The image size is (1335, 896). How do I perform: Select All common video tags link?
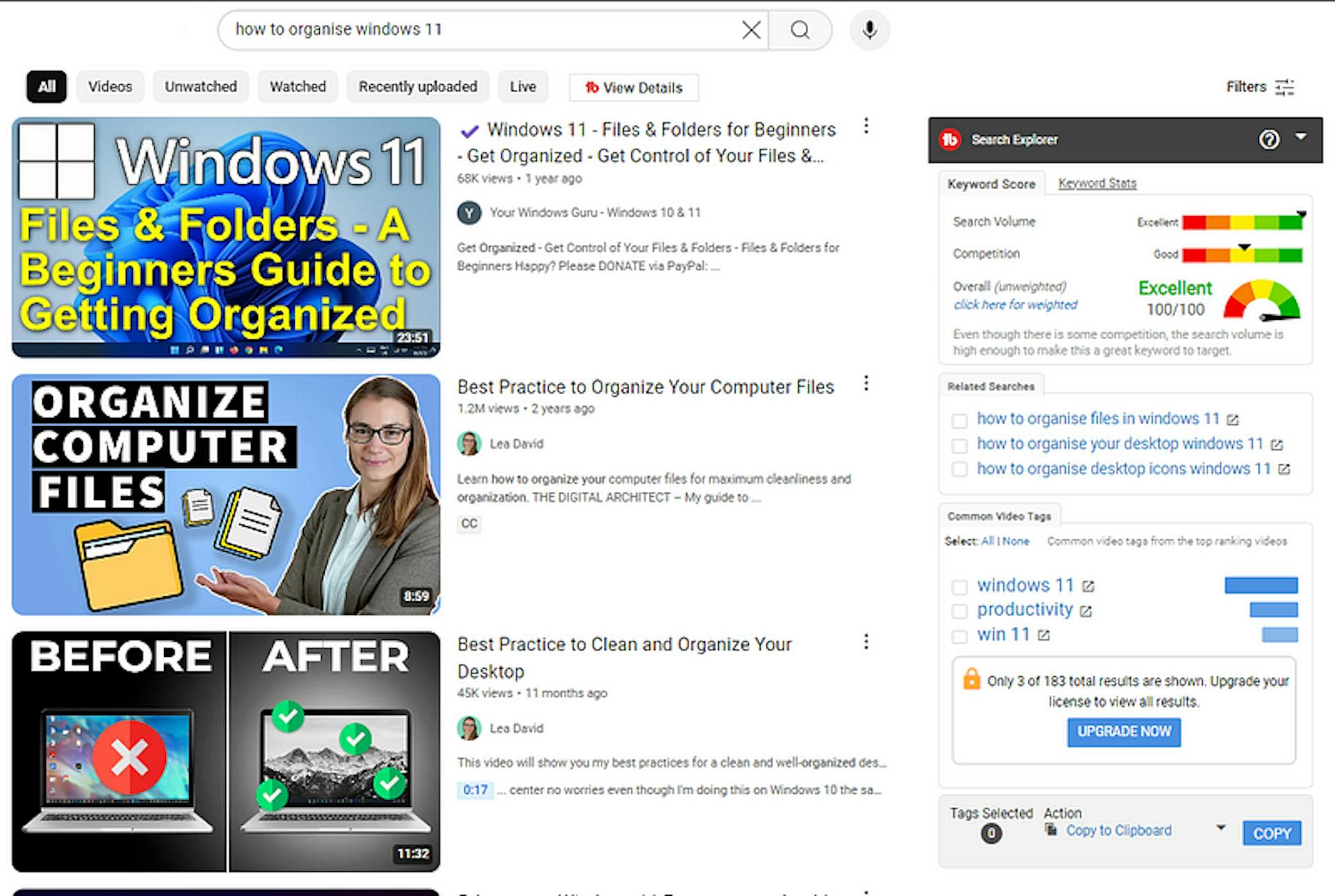[x=987, y=541]
